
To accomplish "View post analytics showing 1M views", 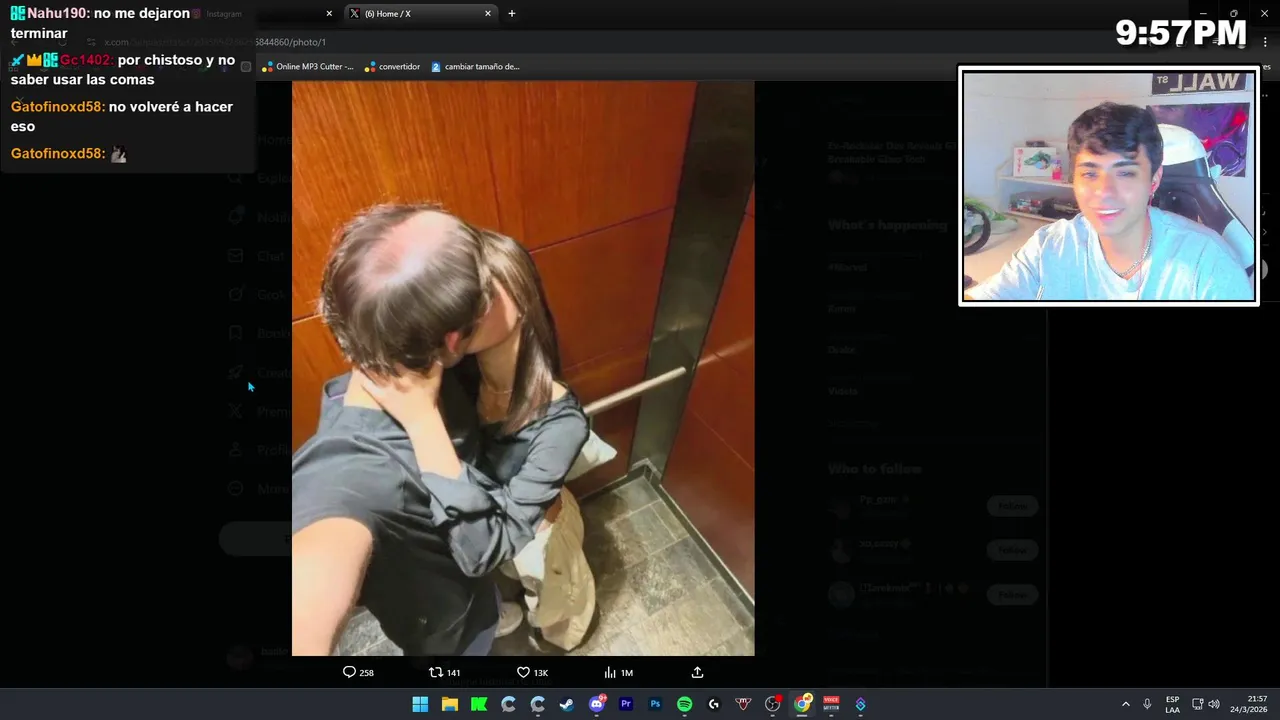I will click(618, 673).
